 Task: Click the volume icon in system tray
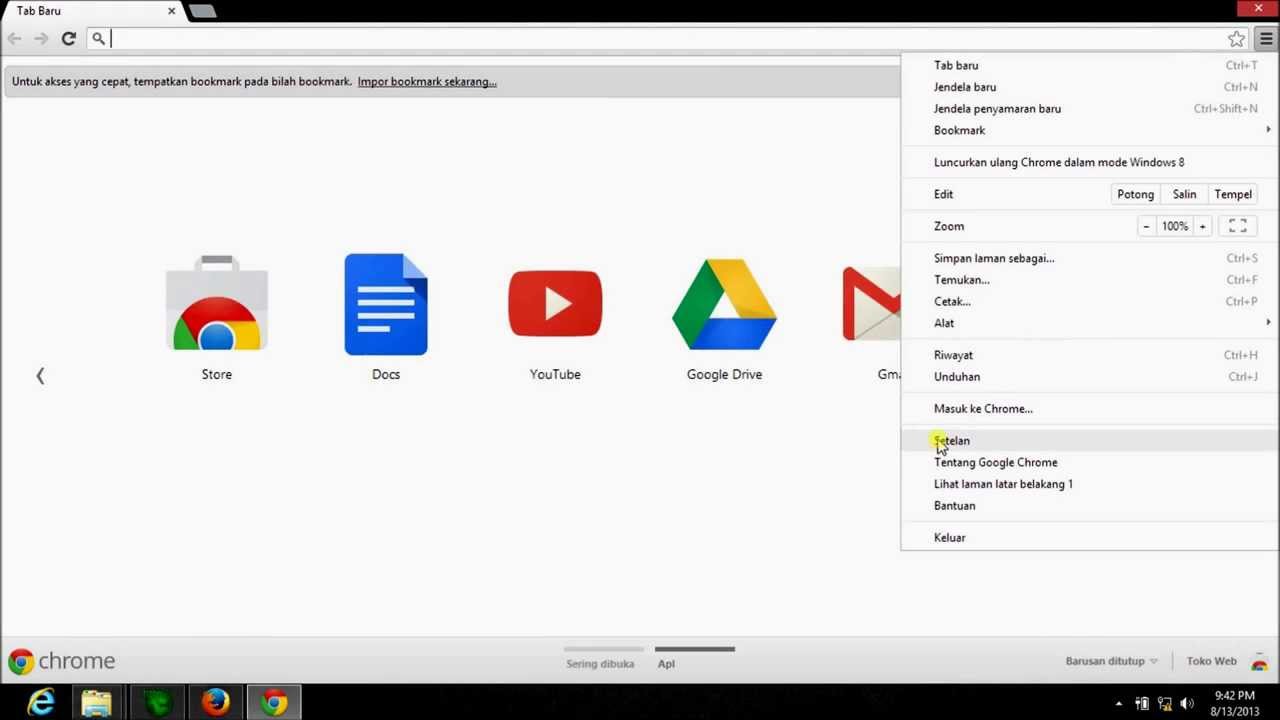[1187, 703]
